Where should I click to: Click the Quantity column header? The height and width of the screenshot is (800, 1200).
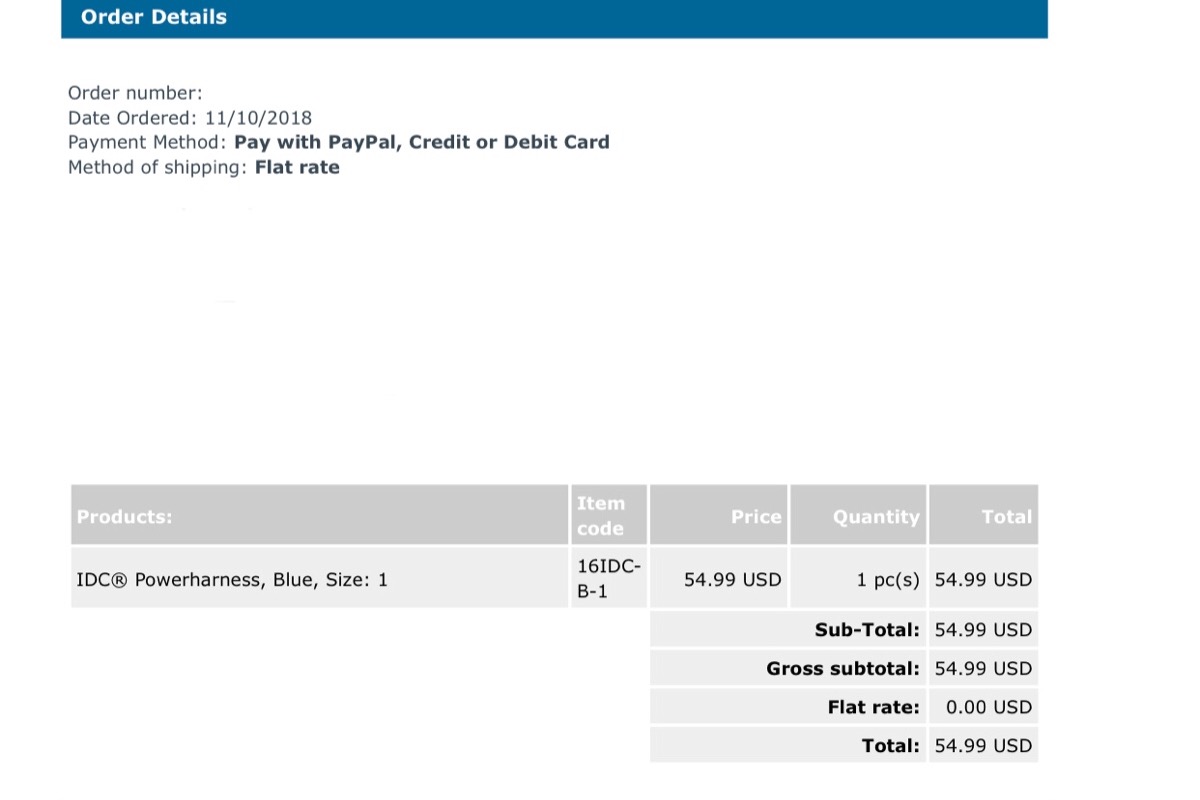[x=875, y=517]
